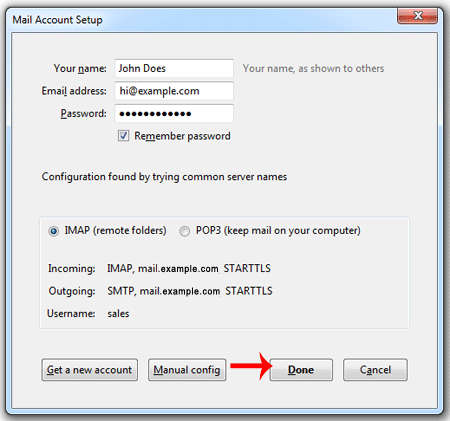
Task: Click the Outgoing SMTP server details line
Action: pos(190,291)
